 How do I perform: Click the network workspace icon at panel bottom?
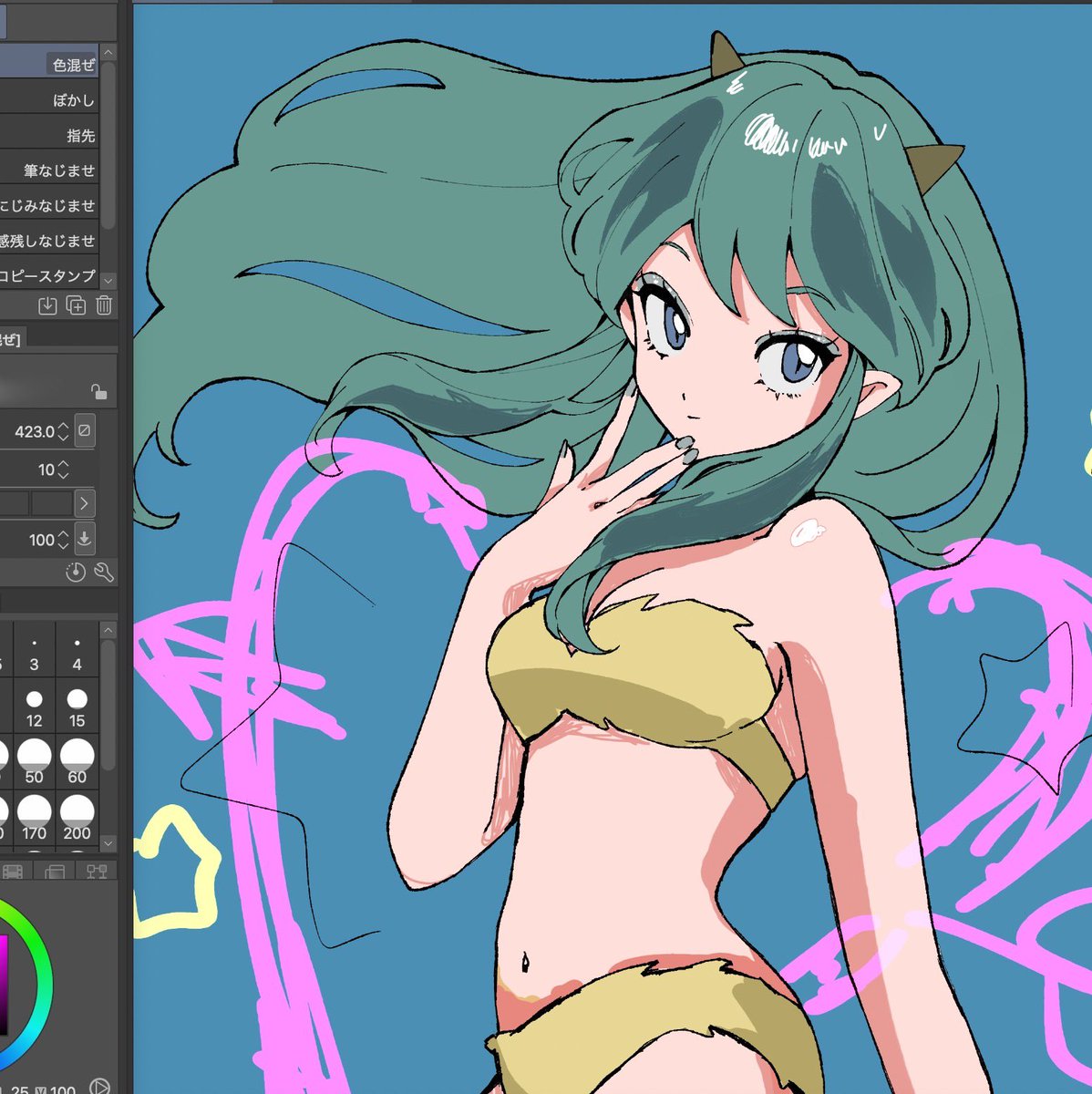coord(97,872)
